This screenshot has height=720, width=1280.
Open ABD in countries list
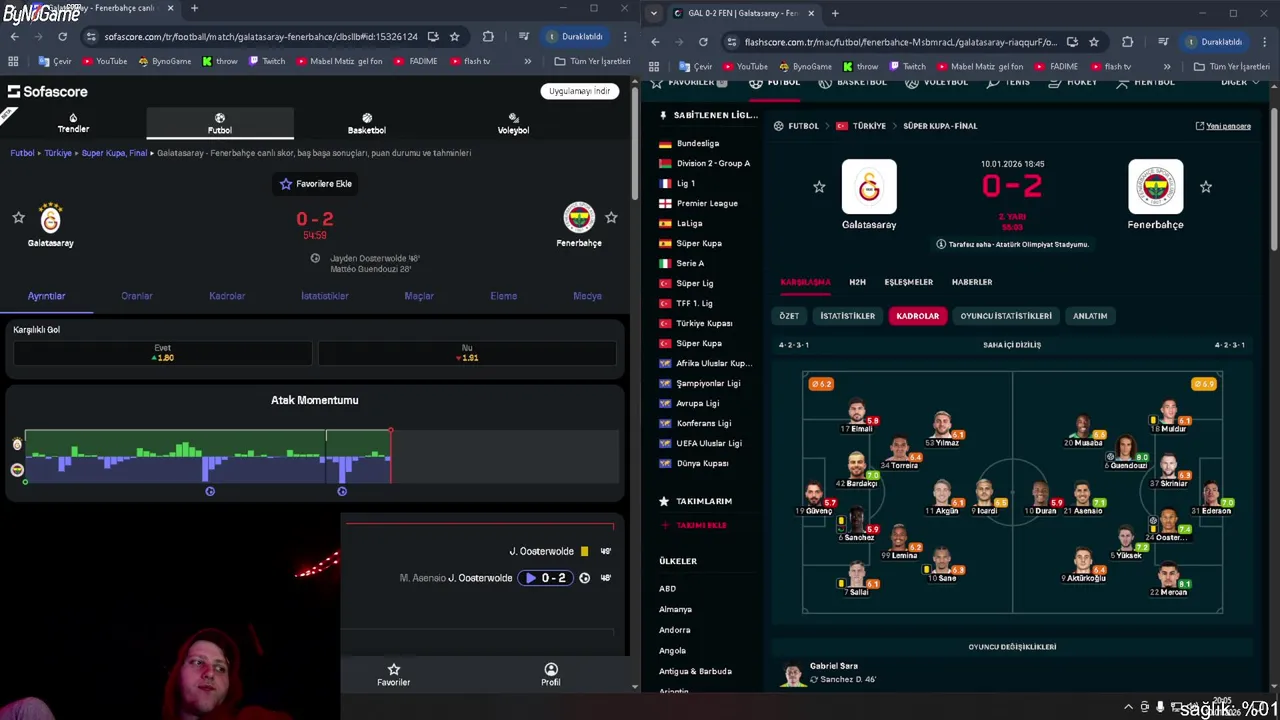click(x=667, y=589)
